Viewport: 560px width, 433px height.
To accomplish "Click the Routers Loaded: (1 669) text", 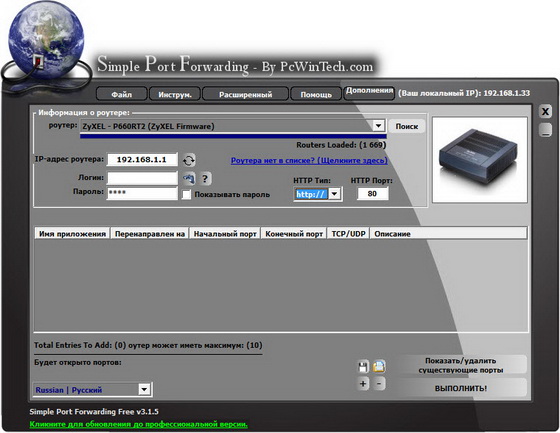I will [x=341, y=145].
